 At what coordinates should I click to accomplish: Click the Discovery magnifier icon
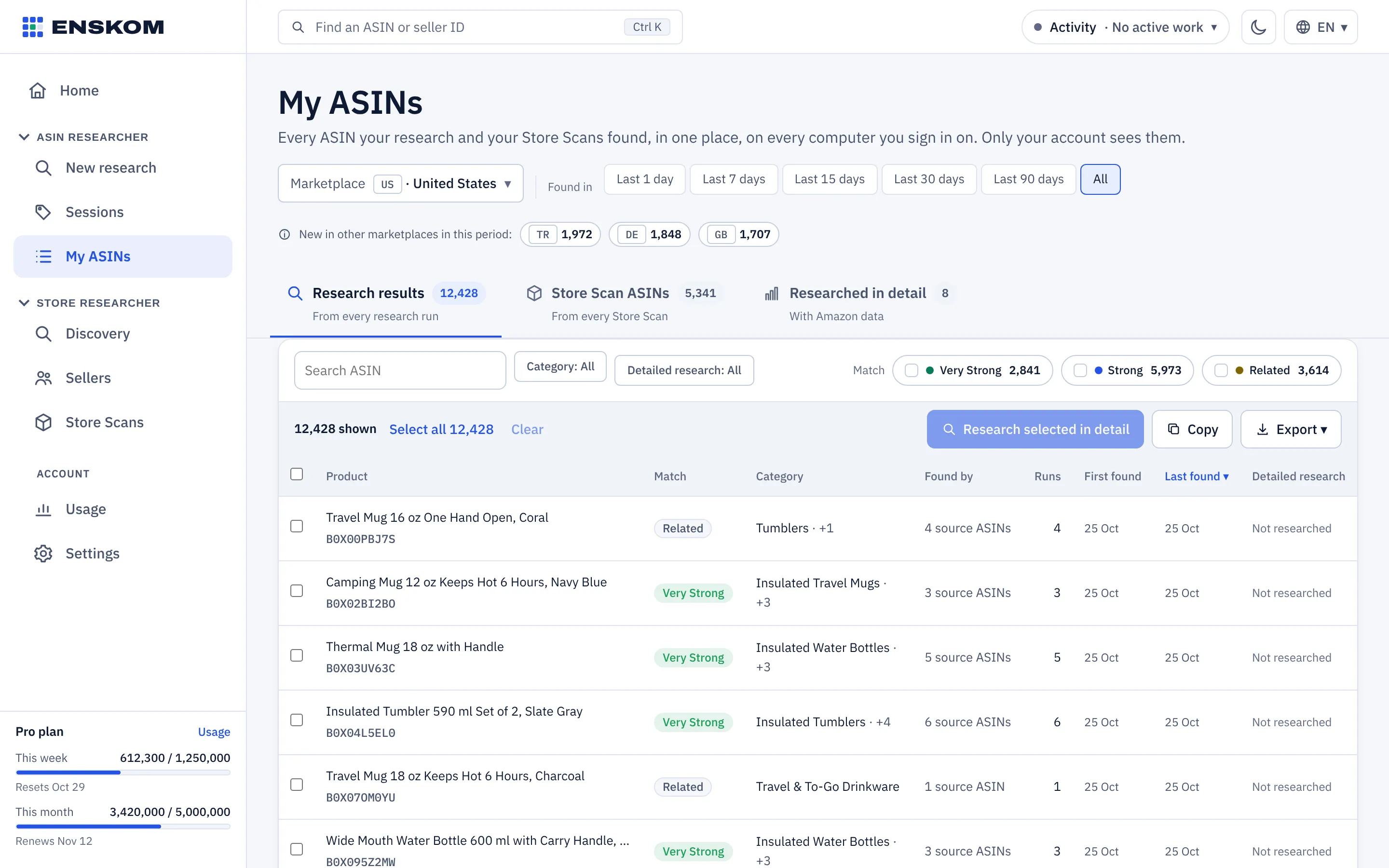coord(43,334)
